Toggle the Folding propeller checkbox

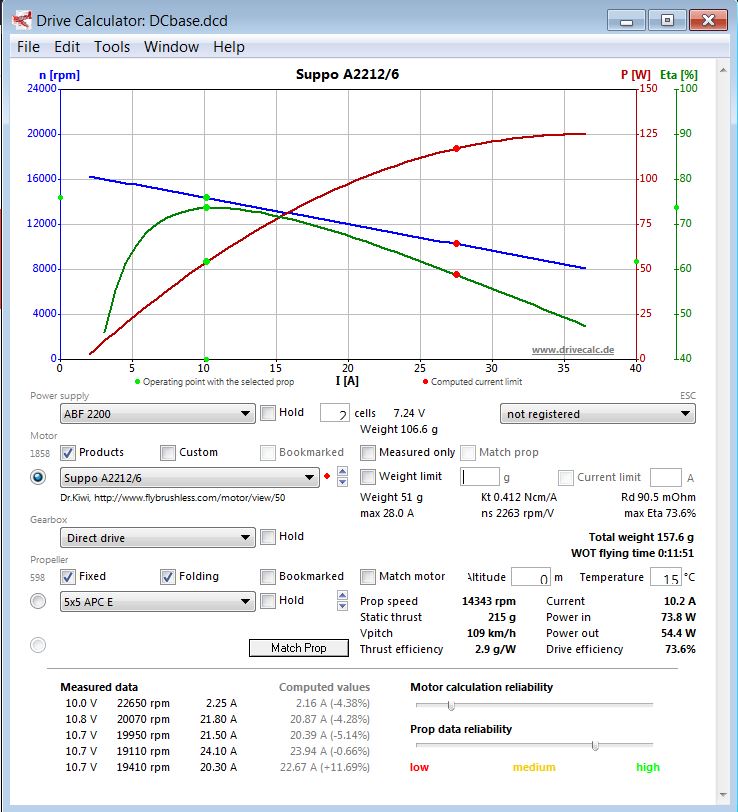(168, 576)
